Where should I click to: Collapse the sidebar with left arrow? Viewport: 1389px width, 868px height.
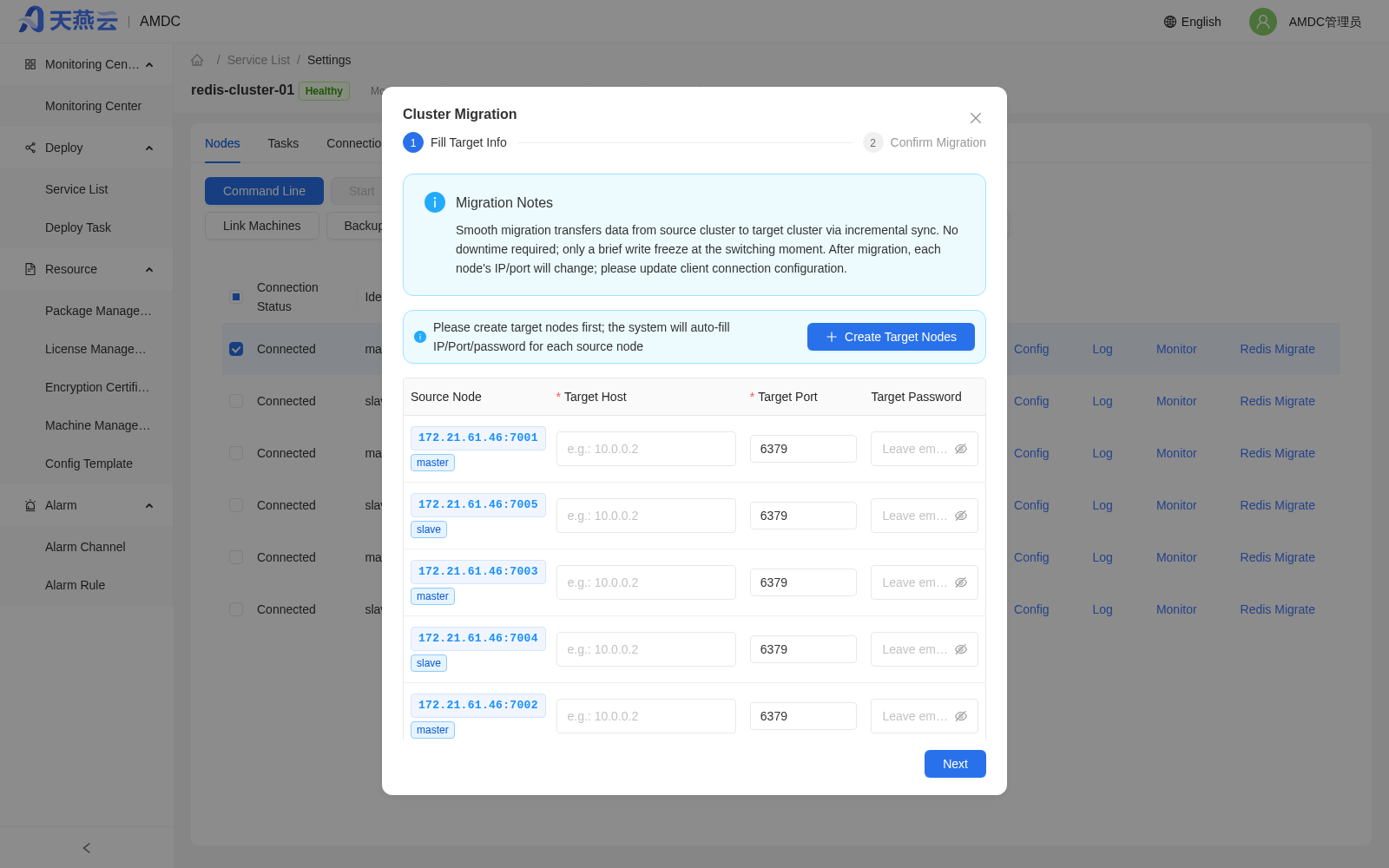[x=87, y=848]
